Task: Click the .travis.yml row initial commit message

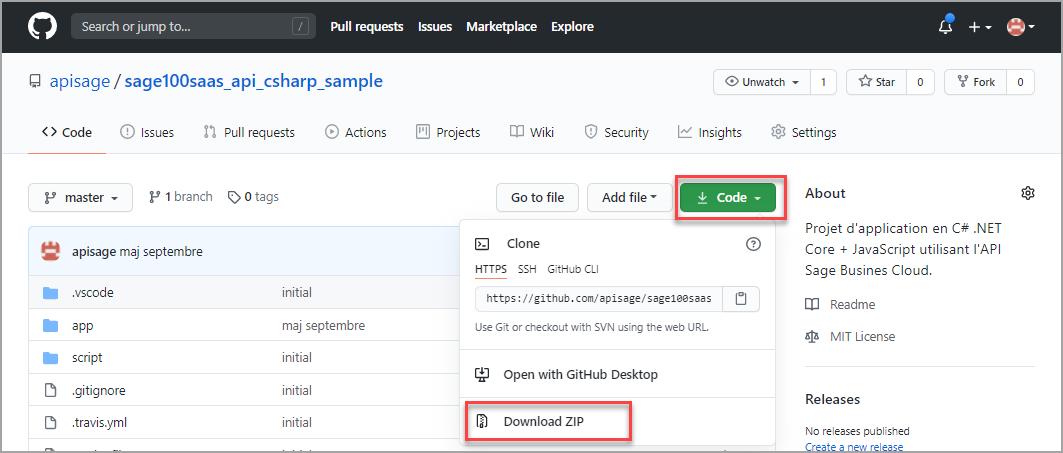Action: (x=296, y=422)
